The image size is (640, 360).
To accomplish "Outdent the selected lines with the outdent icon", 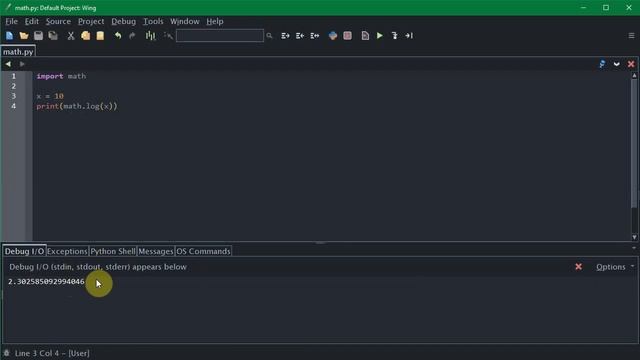I will click(300, 36).
